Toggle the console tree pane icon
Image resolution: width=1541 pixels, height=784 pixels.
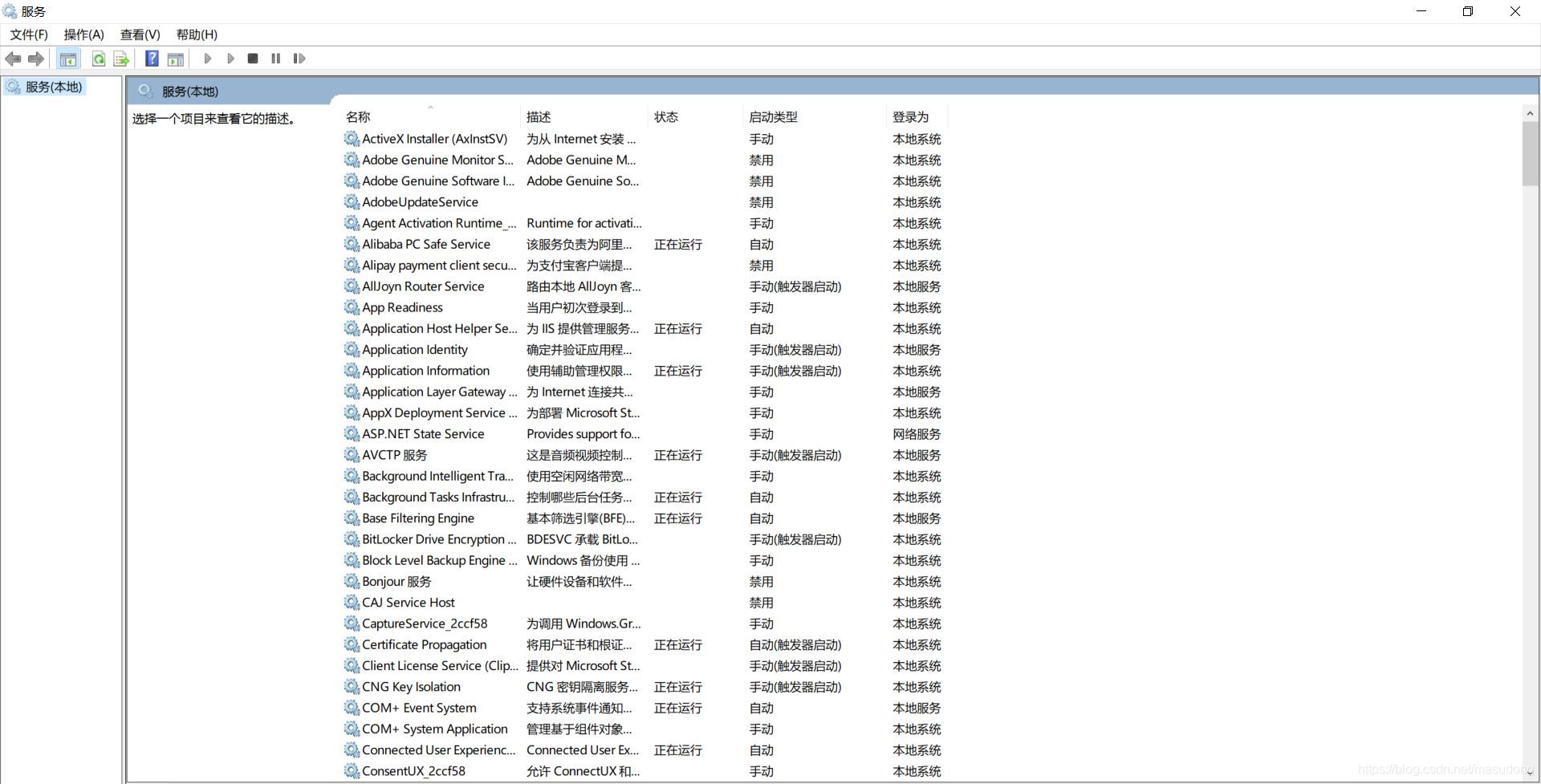tap(68, 59)
